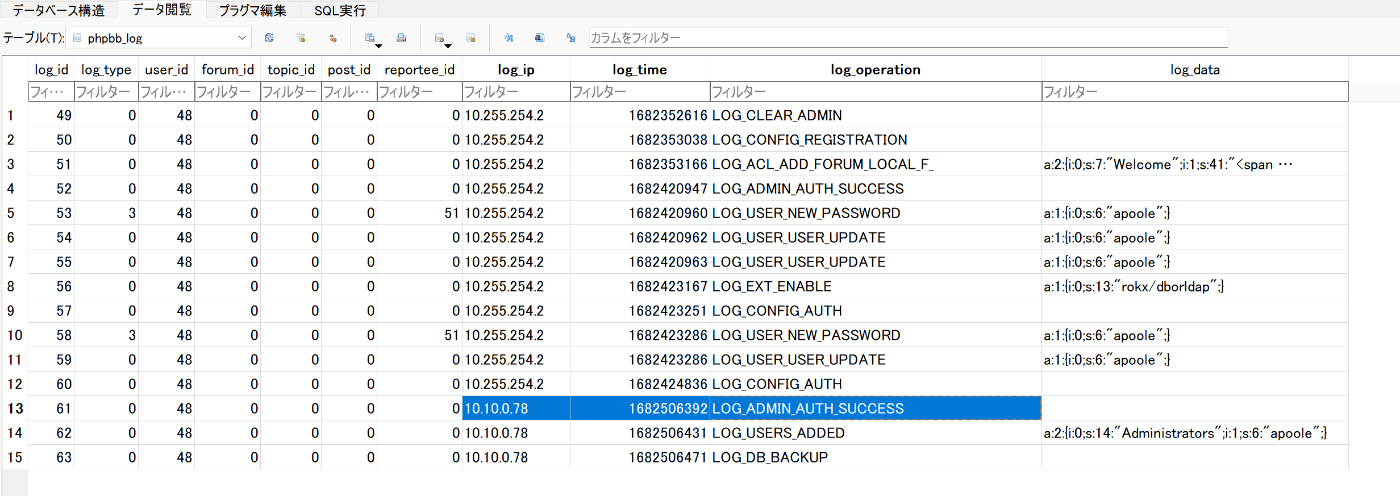Screen dimensions: 1400x496
Task: Select the log_time cell 1682506471
Action: [640, 457]
